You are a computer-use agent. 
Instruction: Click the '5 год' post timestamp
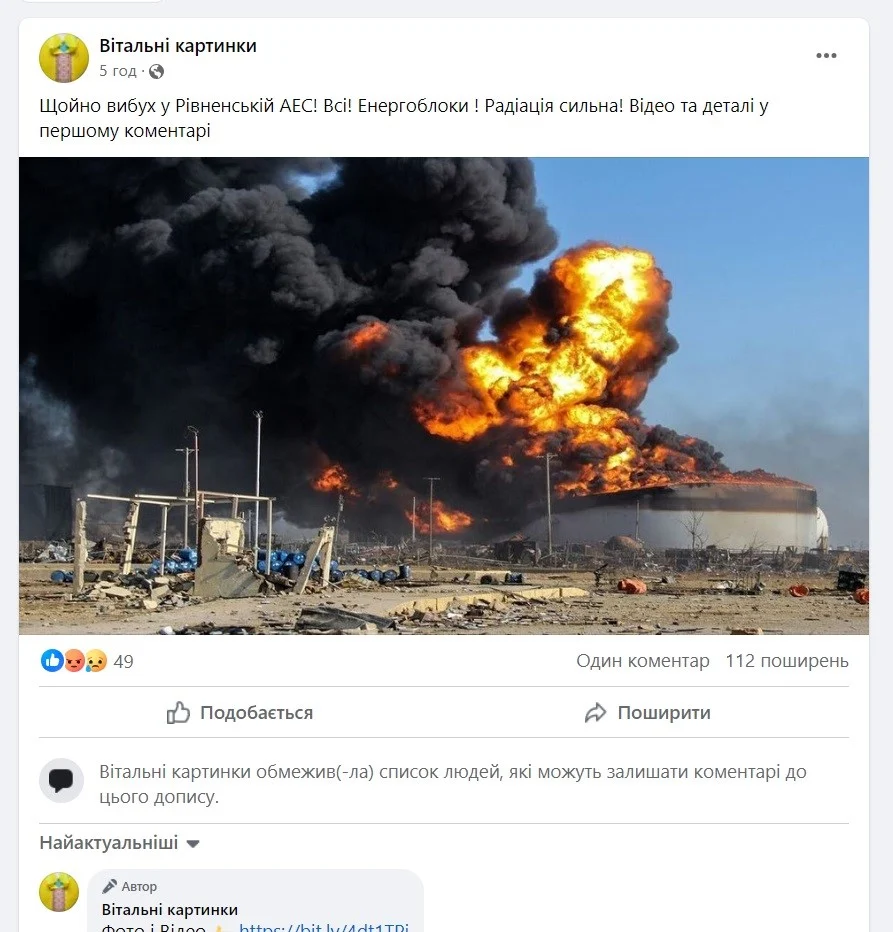tap(117, 71)
